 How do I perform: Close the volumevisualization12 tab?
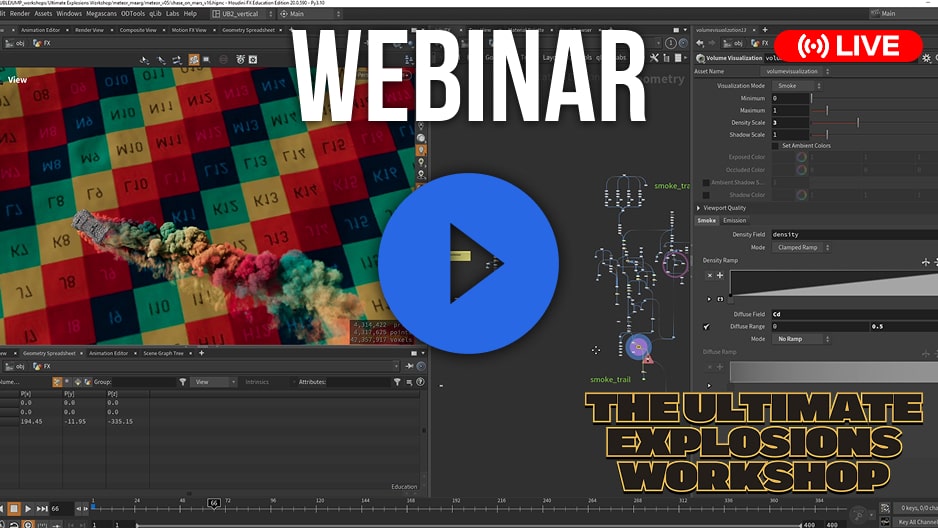[x=754, y=30]
